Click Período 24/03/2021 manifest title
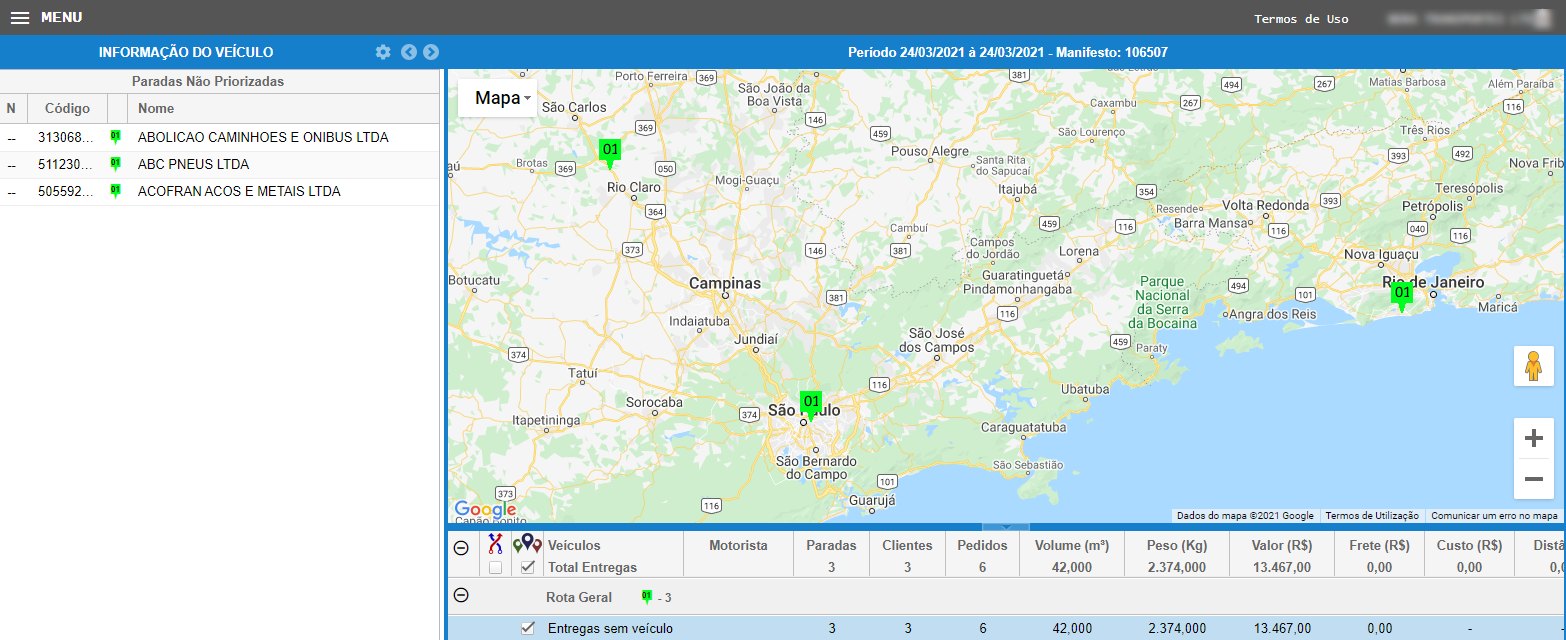 click(1007, 52)
